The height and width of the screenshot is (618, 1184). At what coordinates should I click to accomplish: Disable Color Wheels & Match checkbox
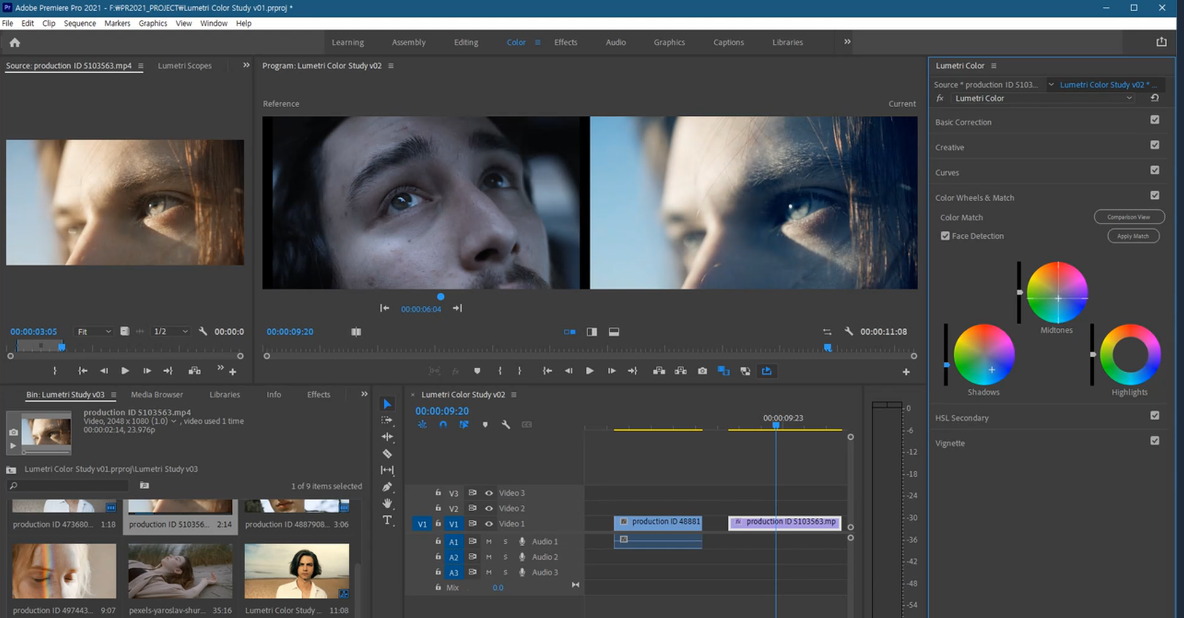(x=1155, y=195)
